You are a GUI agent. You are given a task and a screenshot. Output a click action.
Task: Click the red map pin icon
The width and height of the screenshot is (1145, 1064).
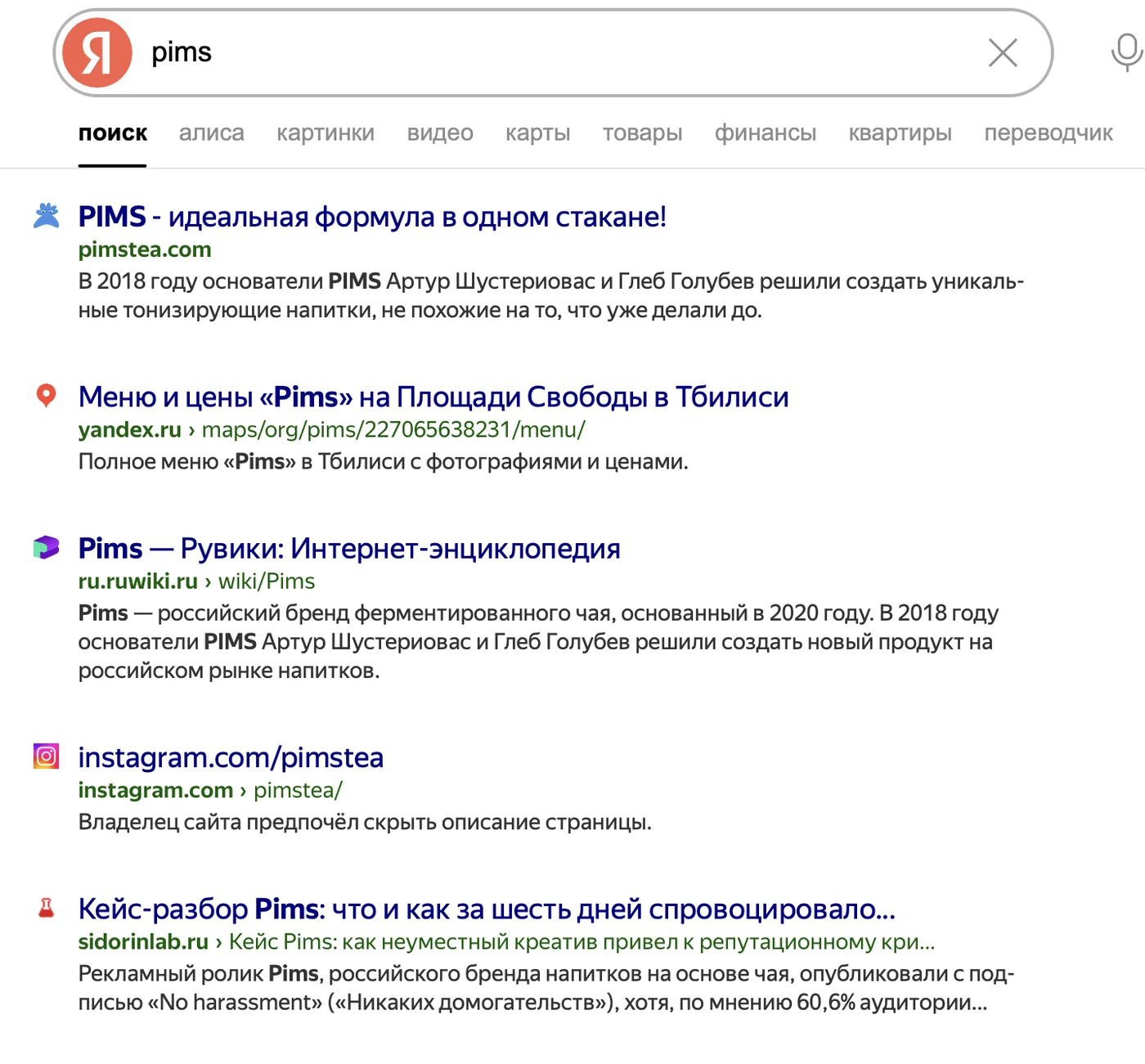point(47,396)
